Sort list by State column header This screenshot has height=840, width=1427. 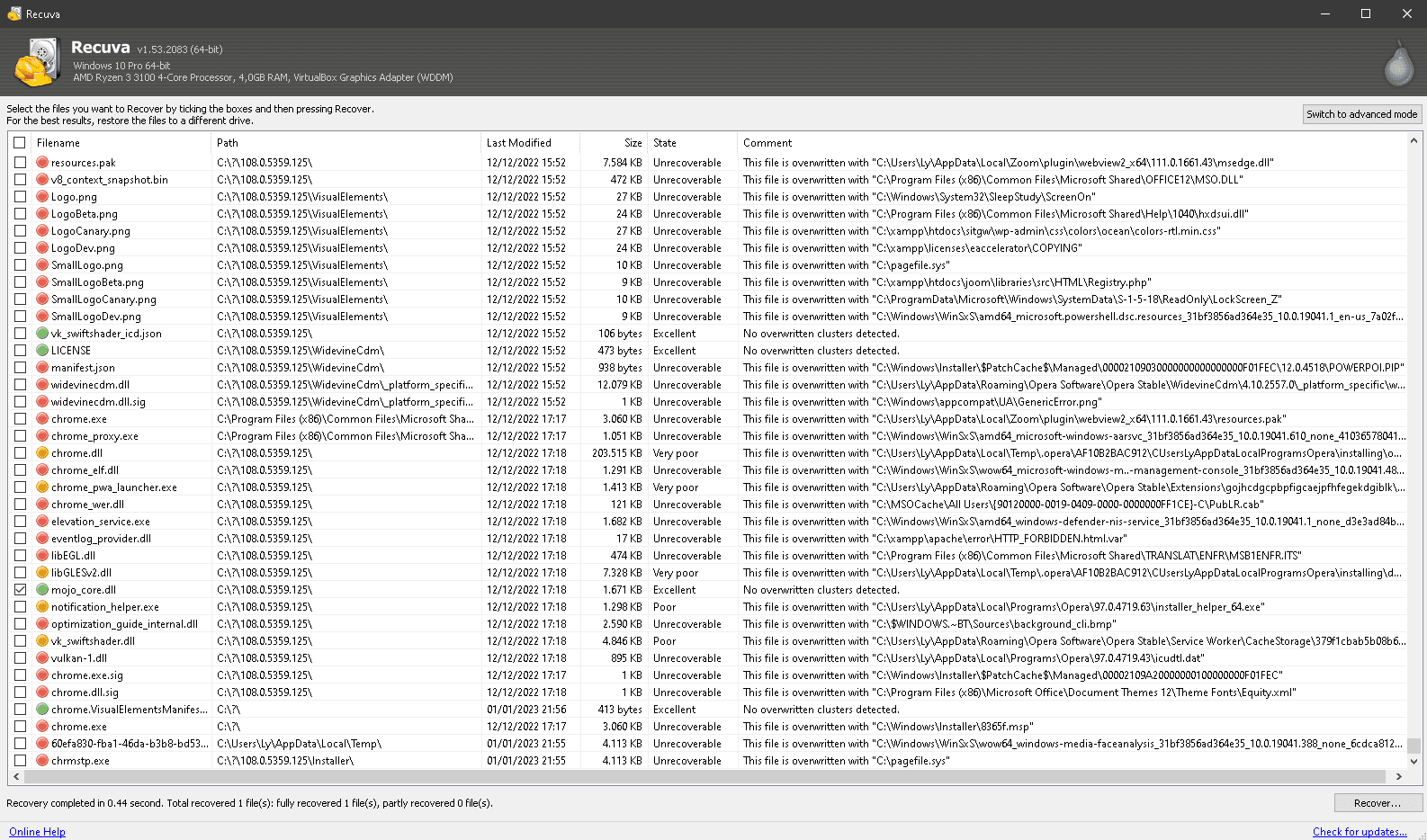(x=692, y=143)
